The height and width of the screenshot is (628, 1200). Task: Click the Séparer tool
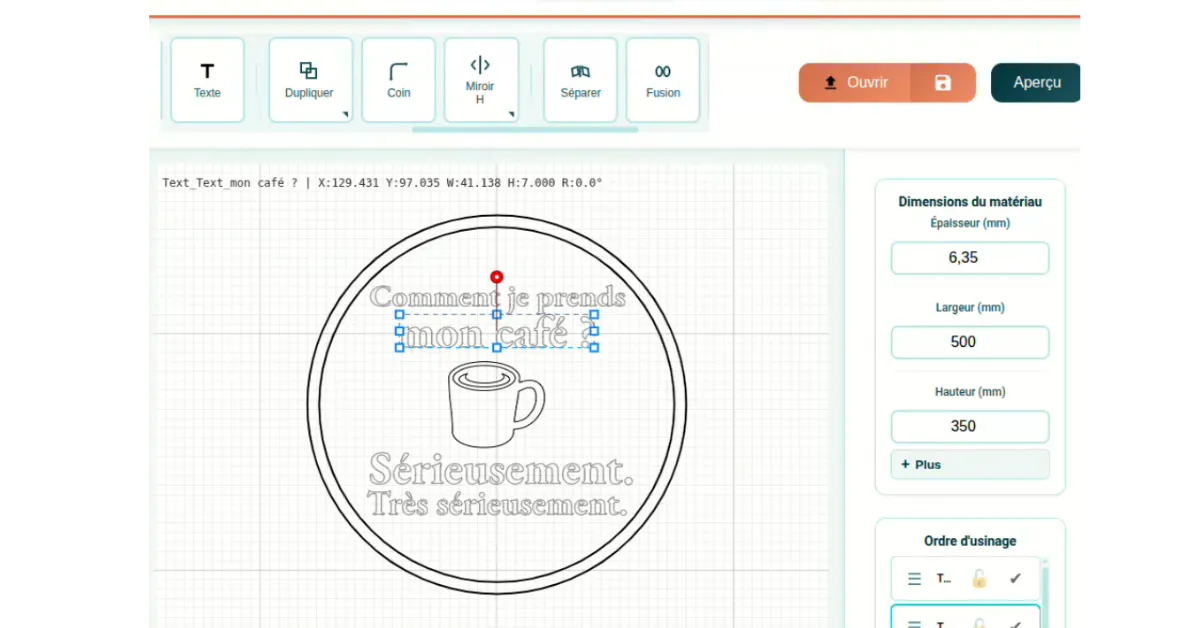pos(580,80)
